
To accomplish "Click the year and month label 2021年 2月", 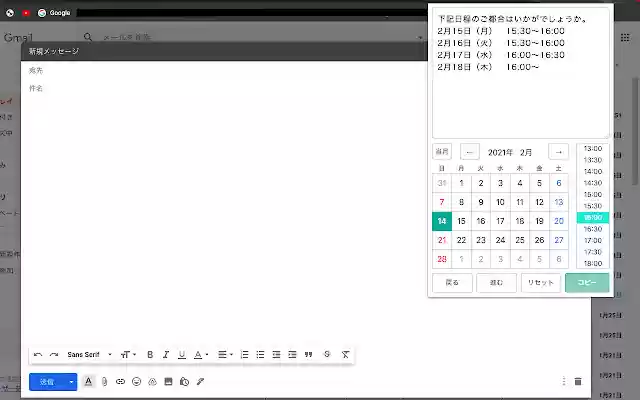I will (510, 152).
